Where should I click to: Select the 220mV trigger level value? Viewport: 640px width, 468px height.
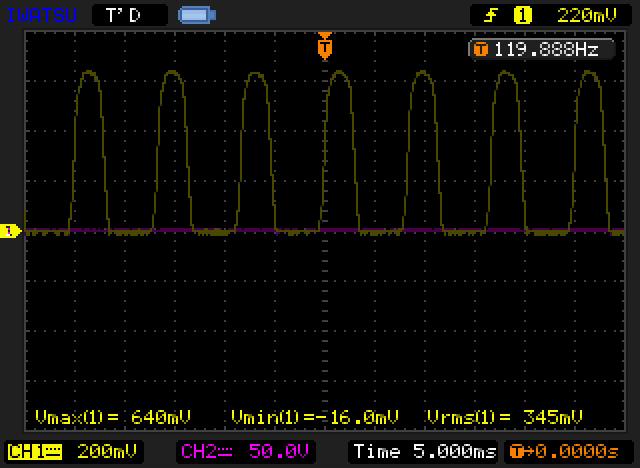(587, 16)
